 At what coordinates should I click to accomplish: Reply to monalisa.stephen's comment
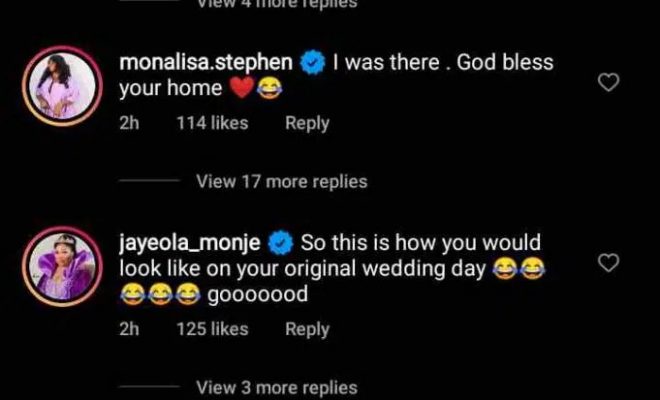pyautogui.click(x=307, y=123)
